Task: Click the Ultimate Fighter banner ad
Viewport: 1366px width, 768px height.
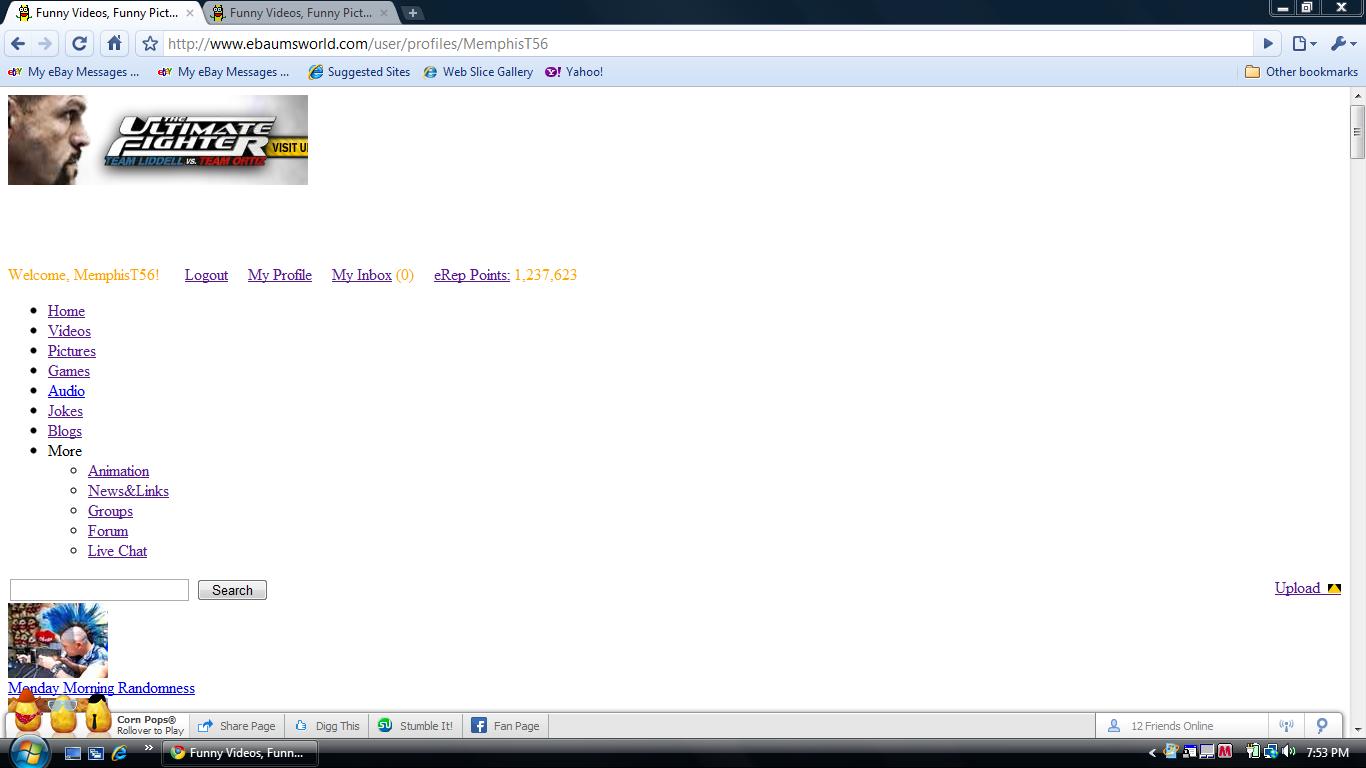Action: (x=158, y=140)
